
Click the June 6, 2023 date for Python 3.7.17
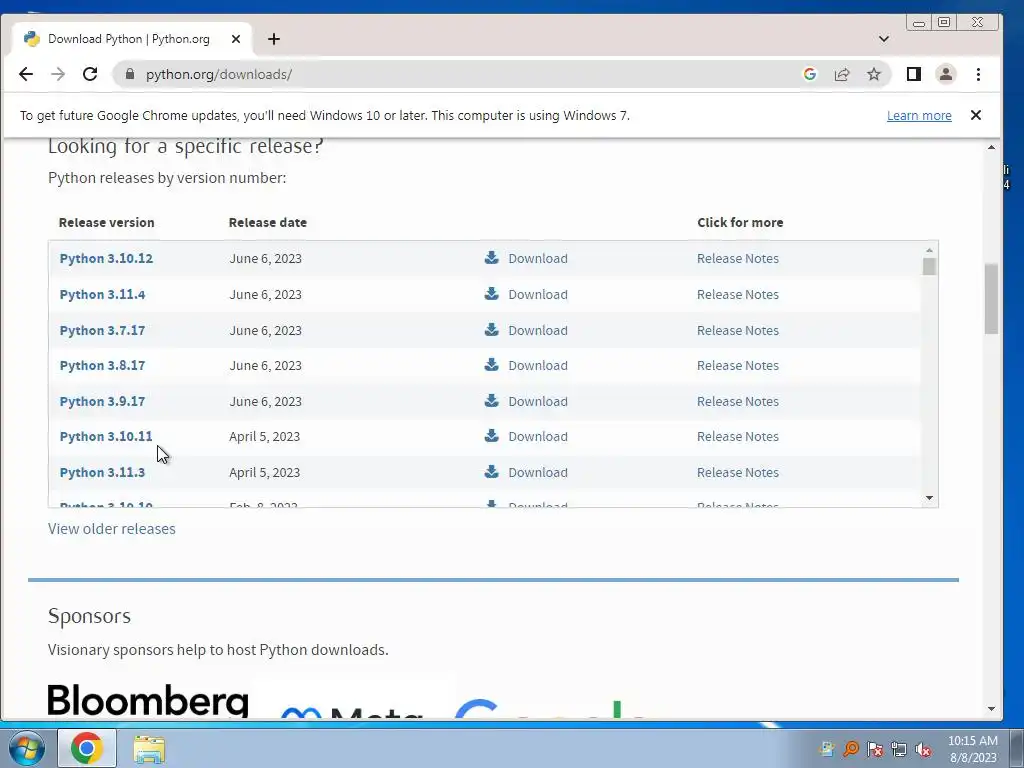265,330
